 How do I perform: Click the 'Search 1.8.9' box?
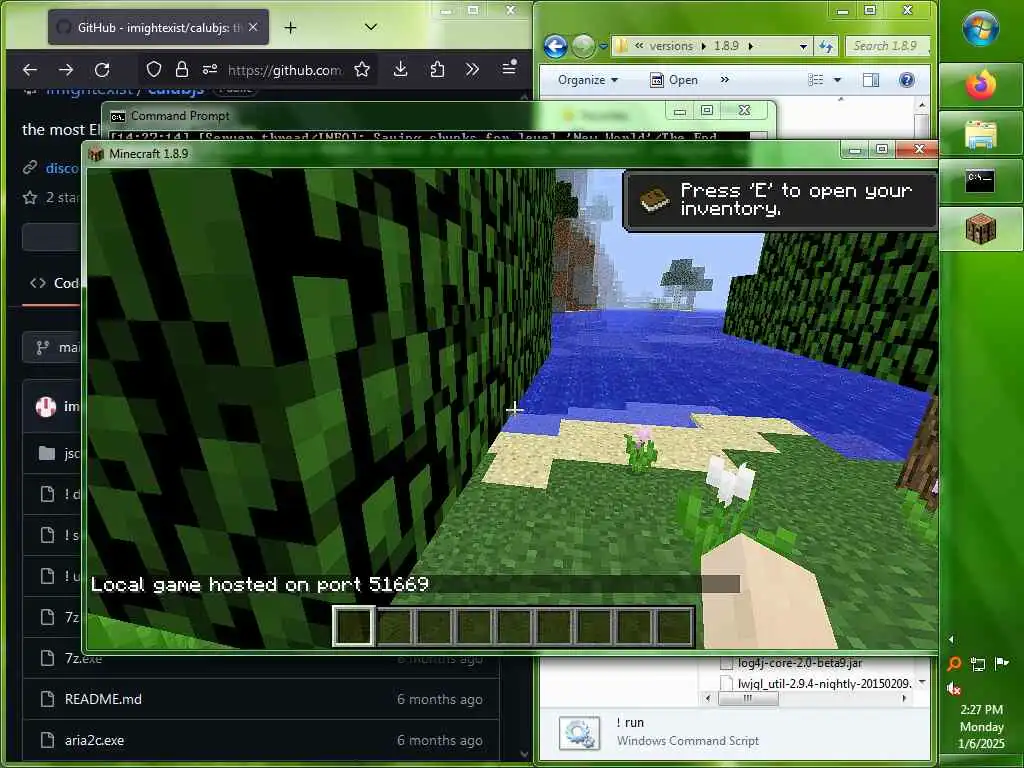coord(888,46)
